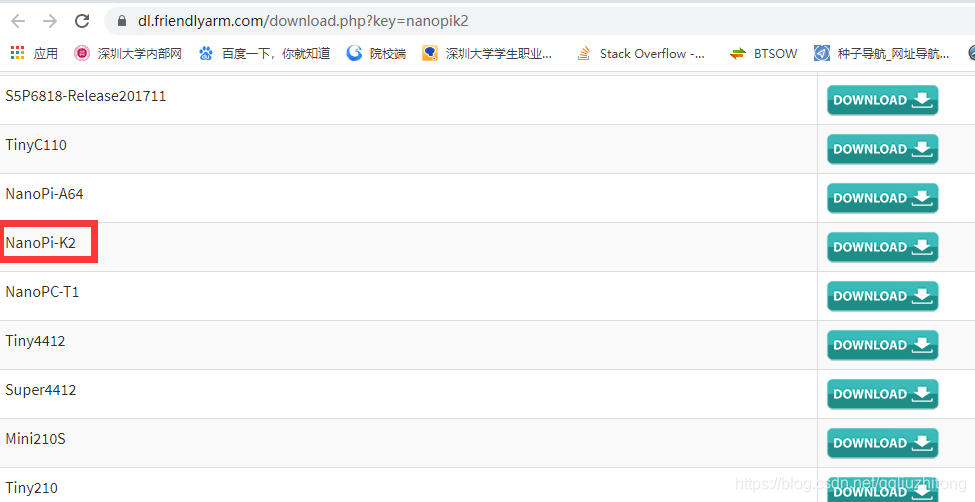Click the Mini210S row text
This screenshot has width=975, height=502.
35,439
